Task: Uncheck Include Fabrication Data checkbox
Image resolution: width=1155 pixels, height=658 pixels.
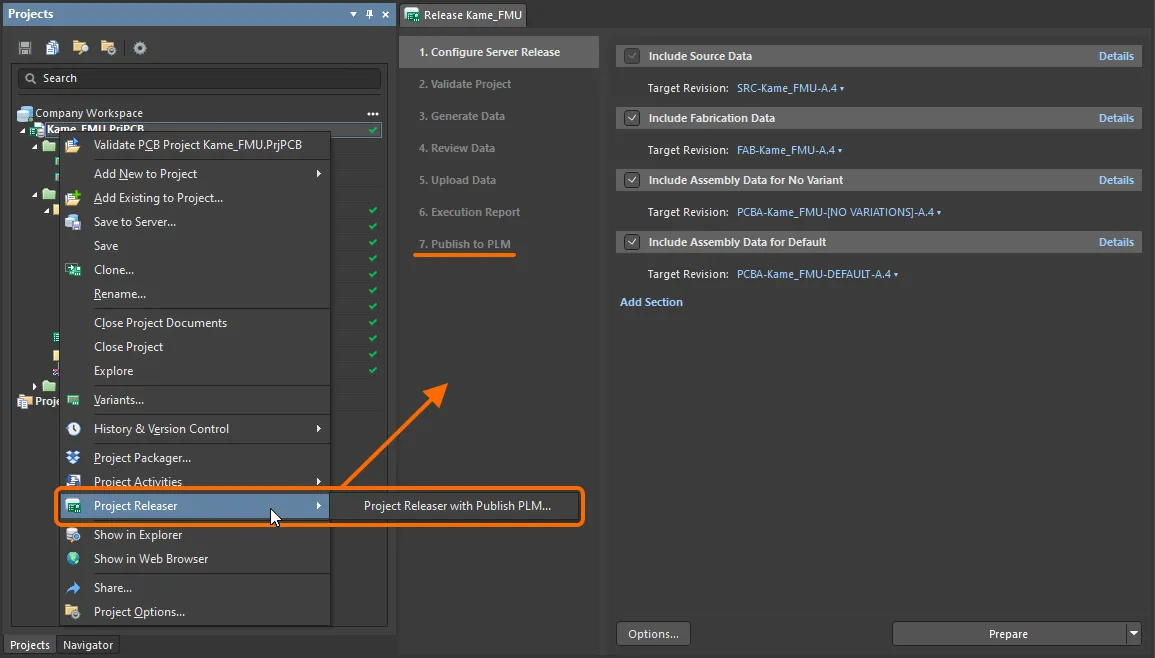Action: 631,118
